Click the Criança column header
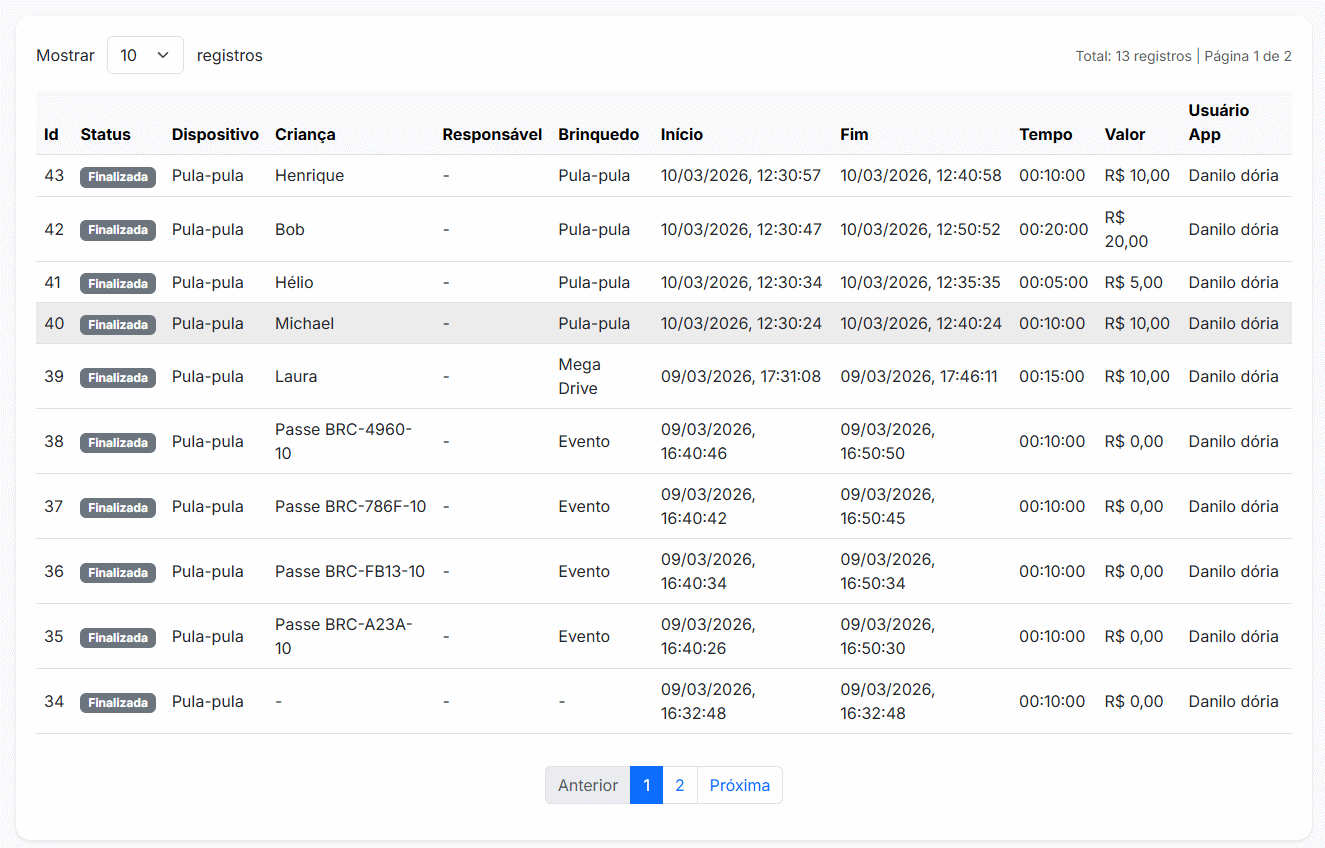1325x848 pixels. click(x=305, y=134)
